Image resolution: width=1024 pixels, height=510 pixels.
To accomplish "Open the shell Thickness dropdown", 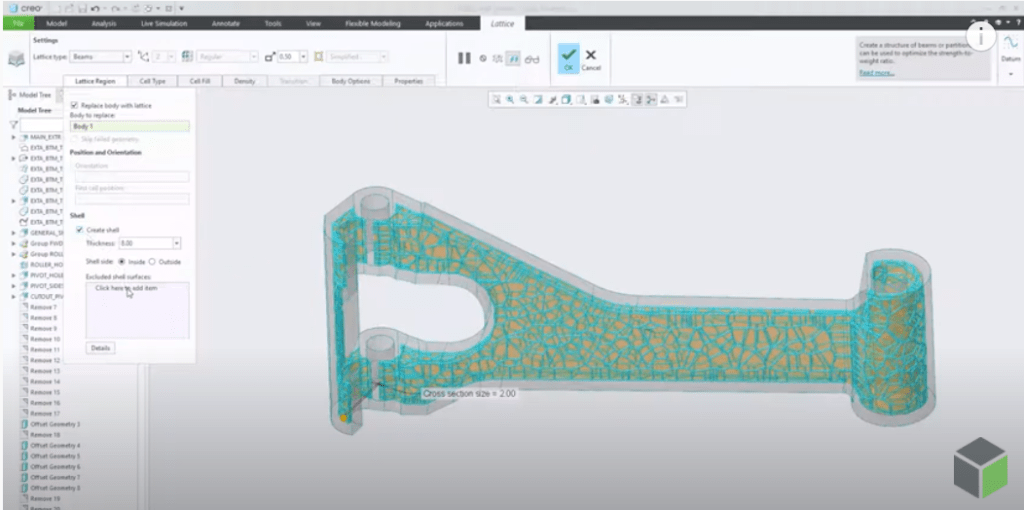I will tap(176, 243).
